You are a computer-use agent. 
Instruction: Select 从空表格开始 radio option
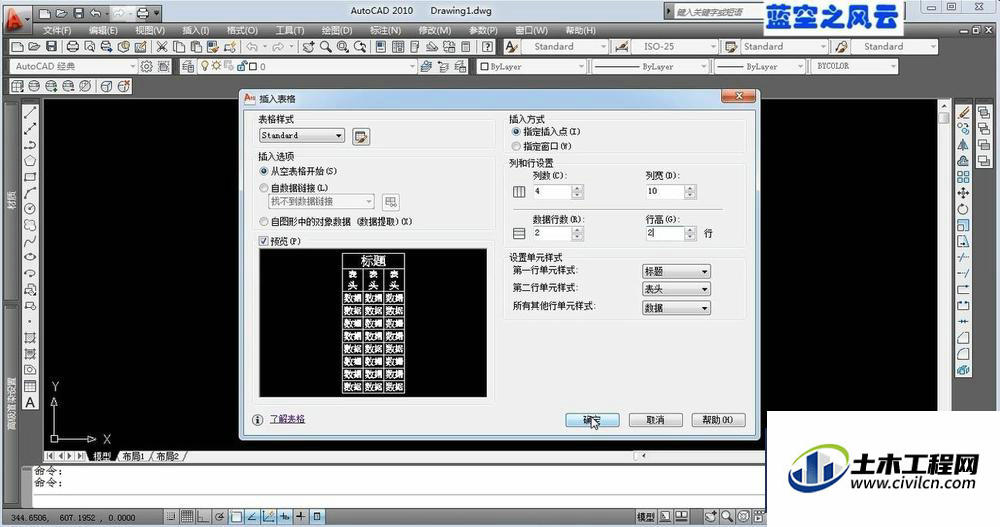264,171
